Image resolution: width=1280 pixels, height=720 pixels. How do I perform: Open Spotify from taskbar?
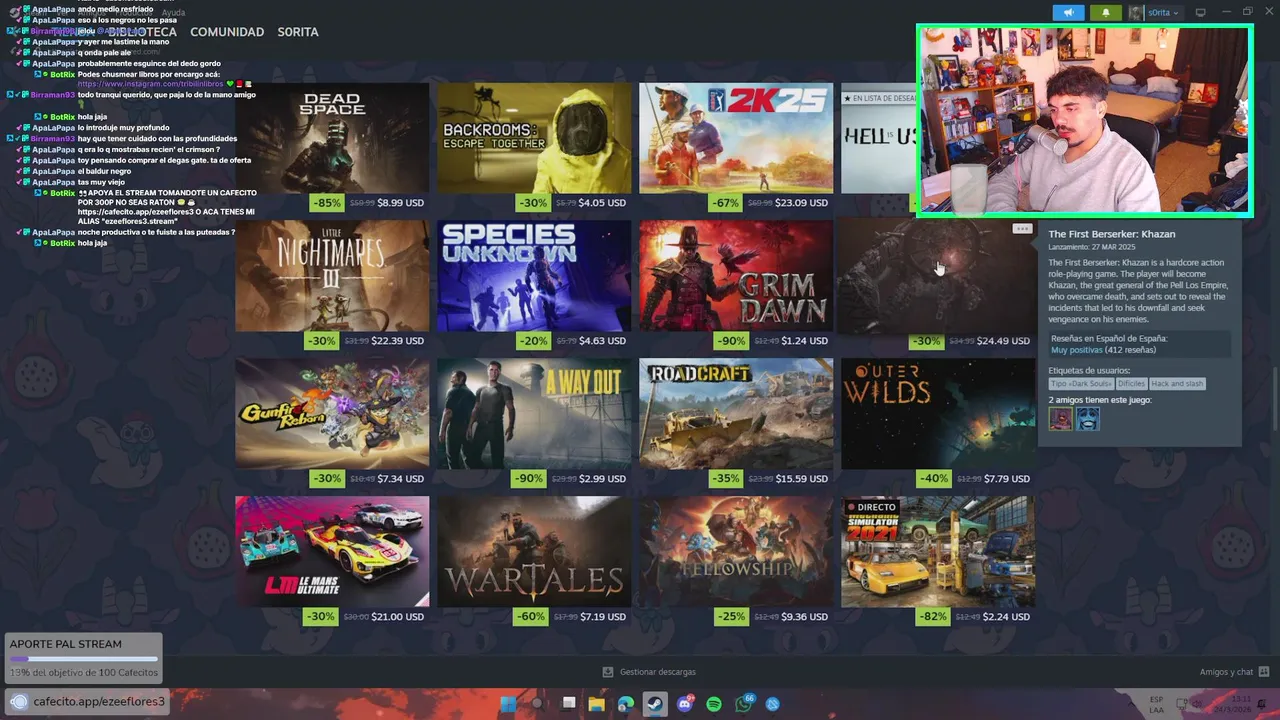714,704
